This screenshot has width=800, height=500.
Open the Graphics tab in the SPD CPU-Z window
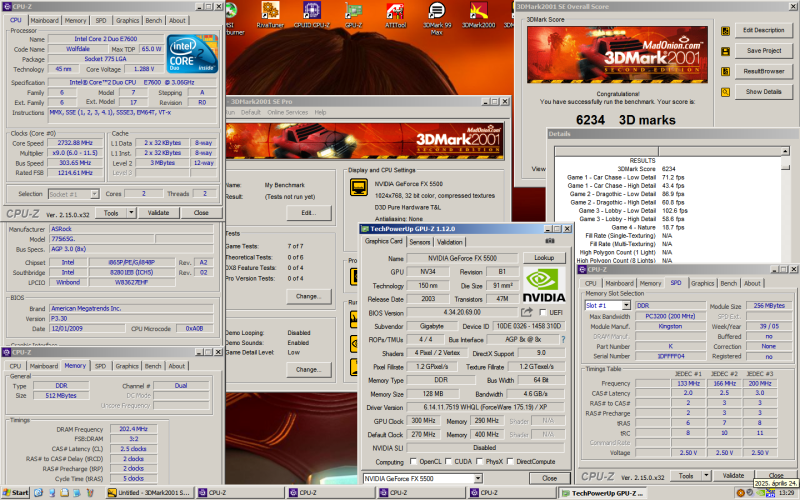click(702, 283)
